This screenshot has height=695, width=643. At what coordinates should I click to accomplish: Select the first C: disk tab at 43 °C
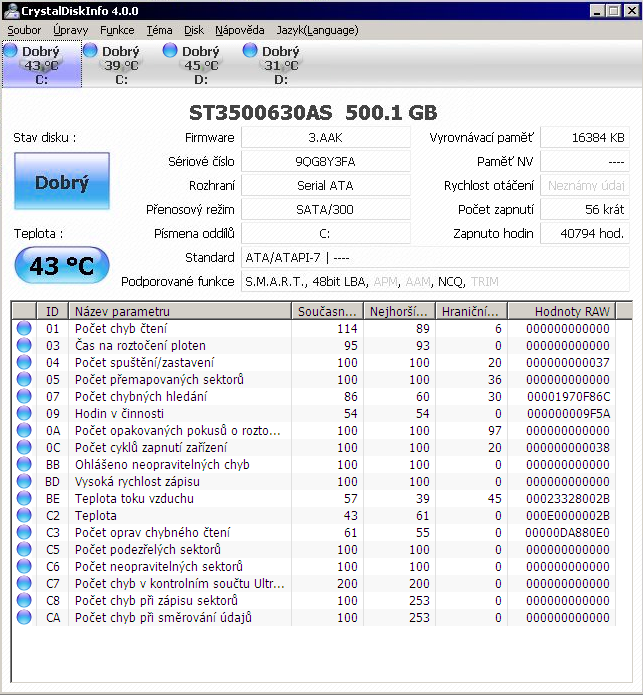coord(42,64)
